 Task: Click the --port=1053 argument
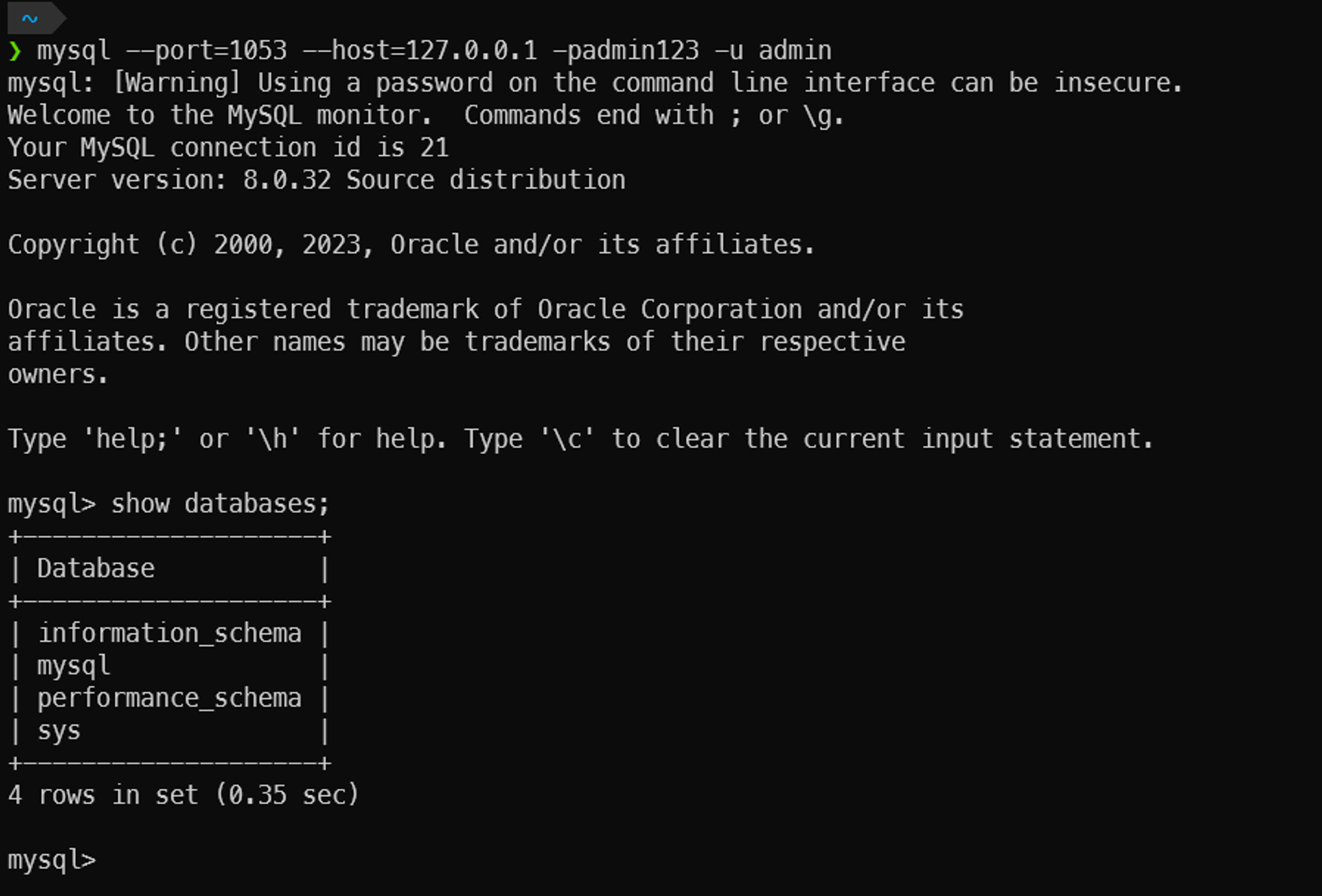pos(206,51)
